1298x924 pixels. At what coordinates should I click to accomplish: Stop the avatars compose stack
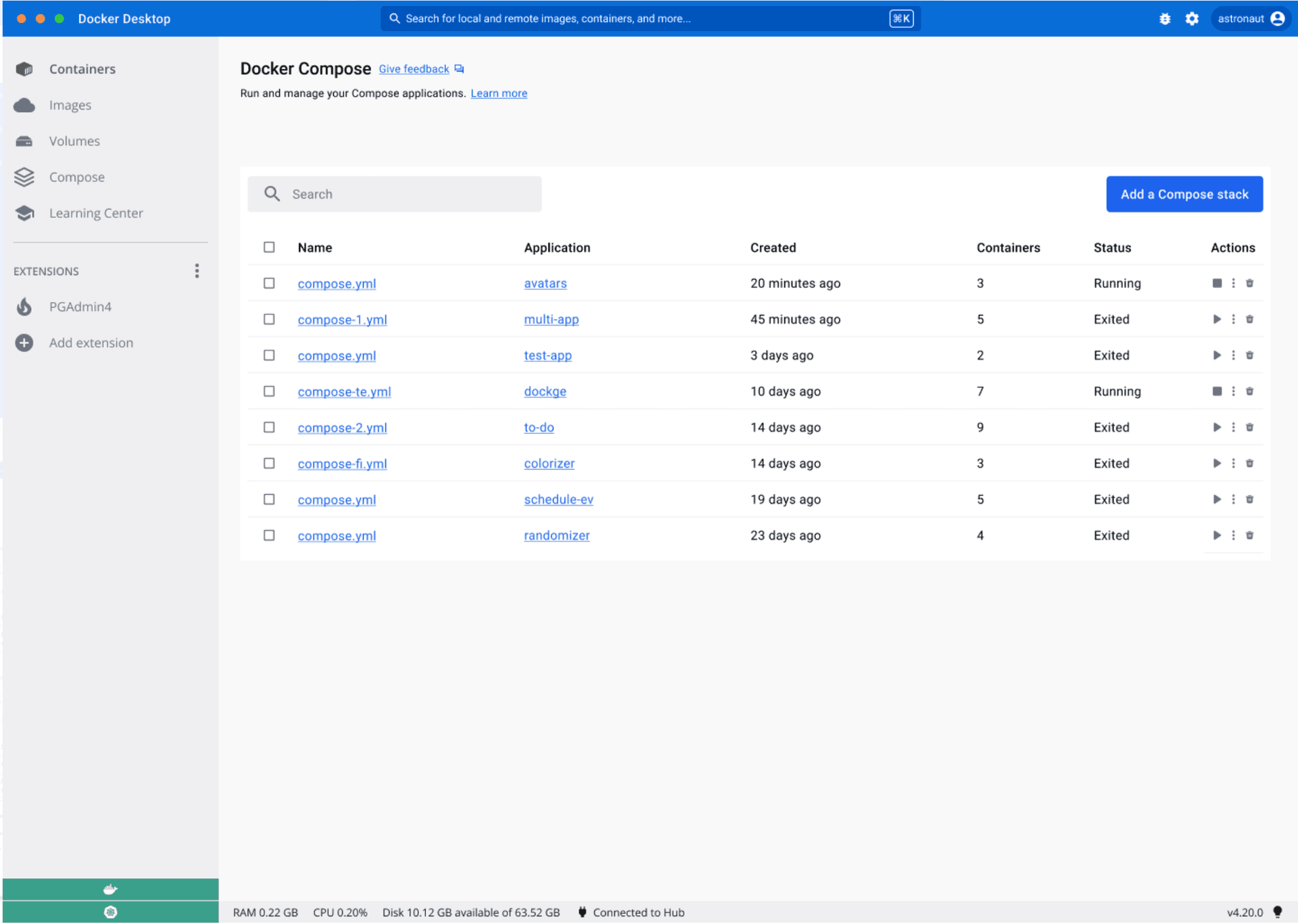click(x=1217, y=283)
